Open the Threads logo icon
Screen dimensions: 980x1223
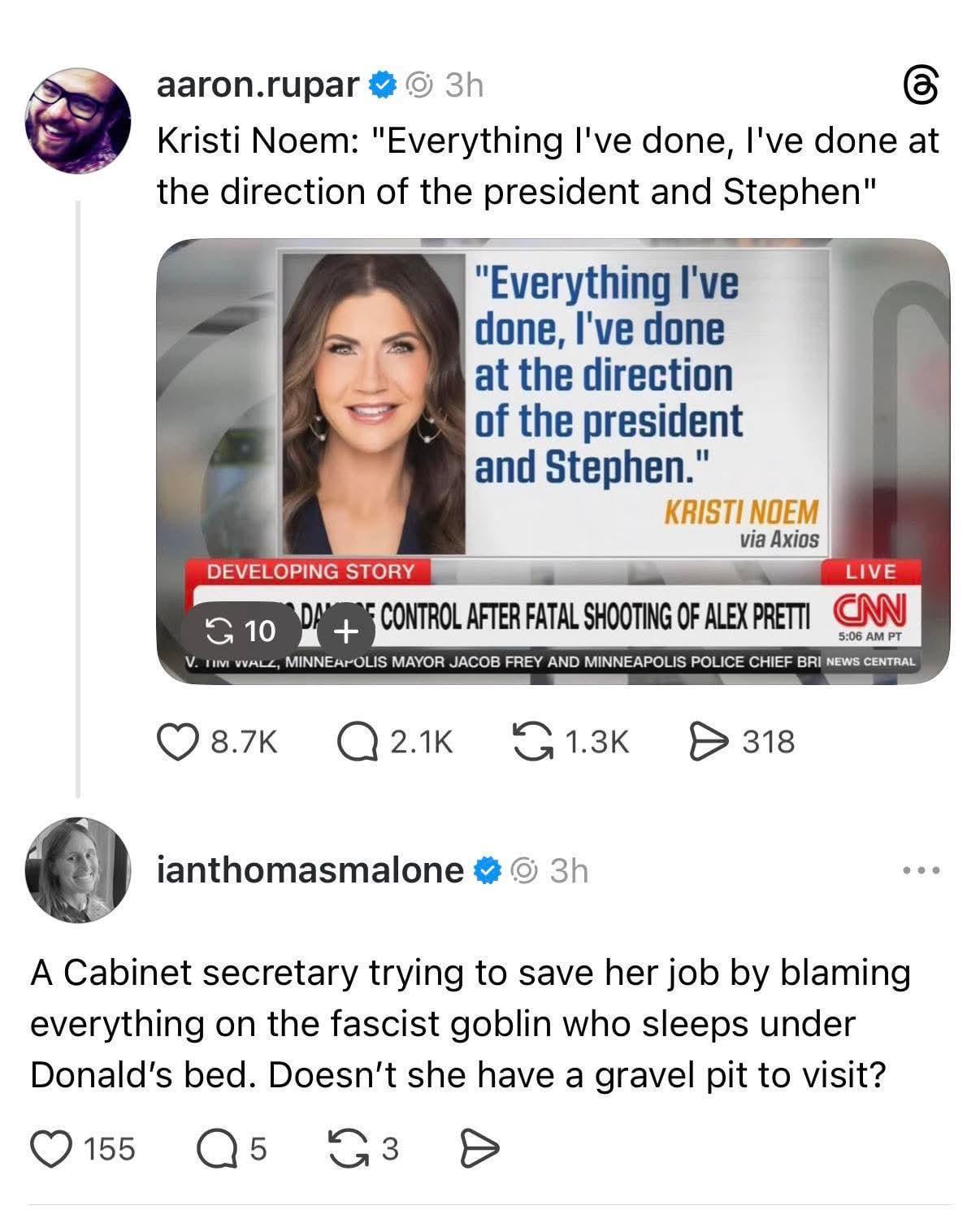tap(921, 86)
